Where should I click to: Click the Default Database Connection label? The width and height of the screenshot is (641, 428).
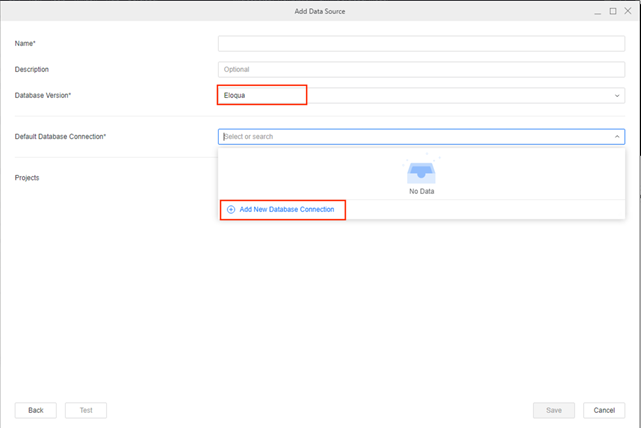tap(60, 136)
